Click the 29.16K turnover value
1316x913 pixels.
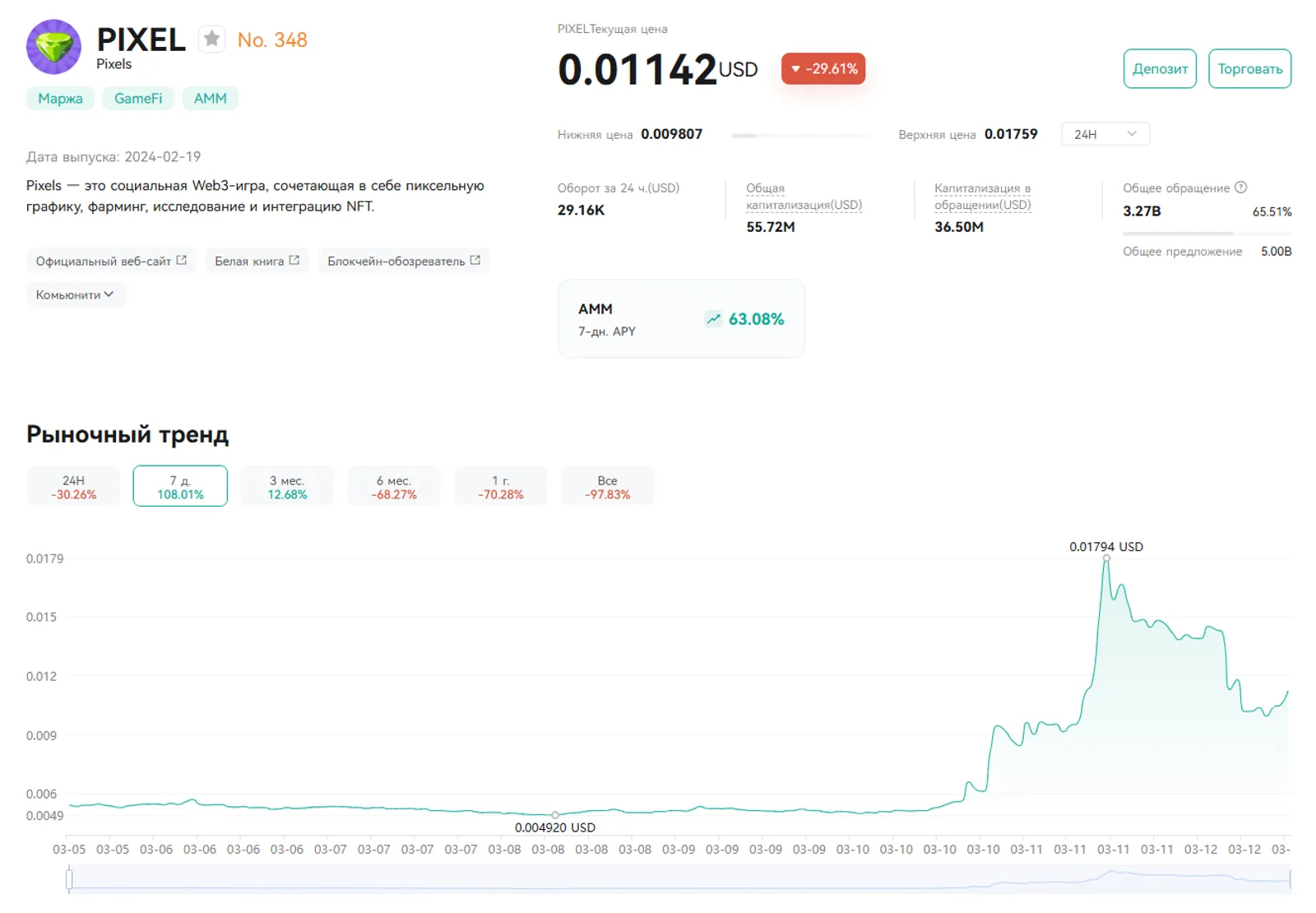pos(582,210)
